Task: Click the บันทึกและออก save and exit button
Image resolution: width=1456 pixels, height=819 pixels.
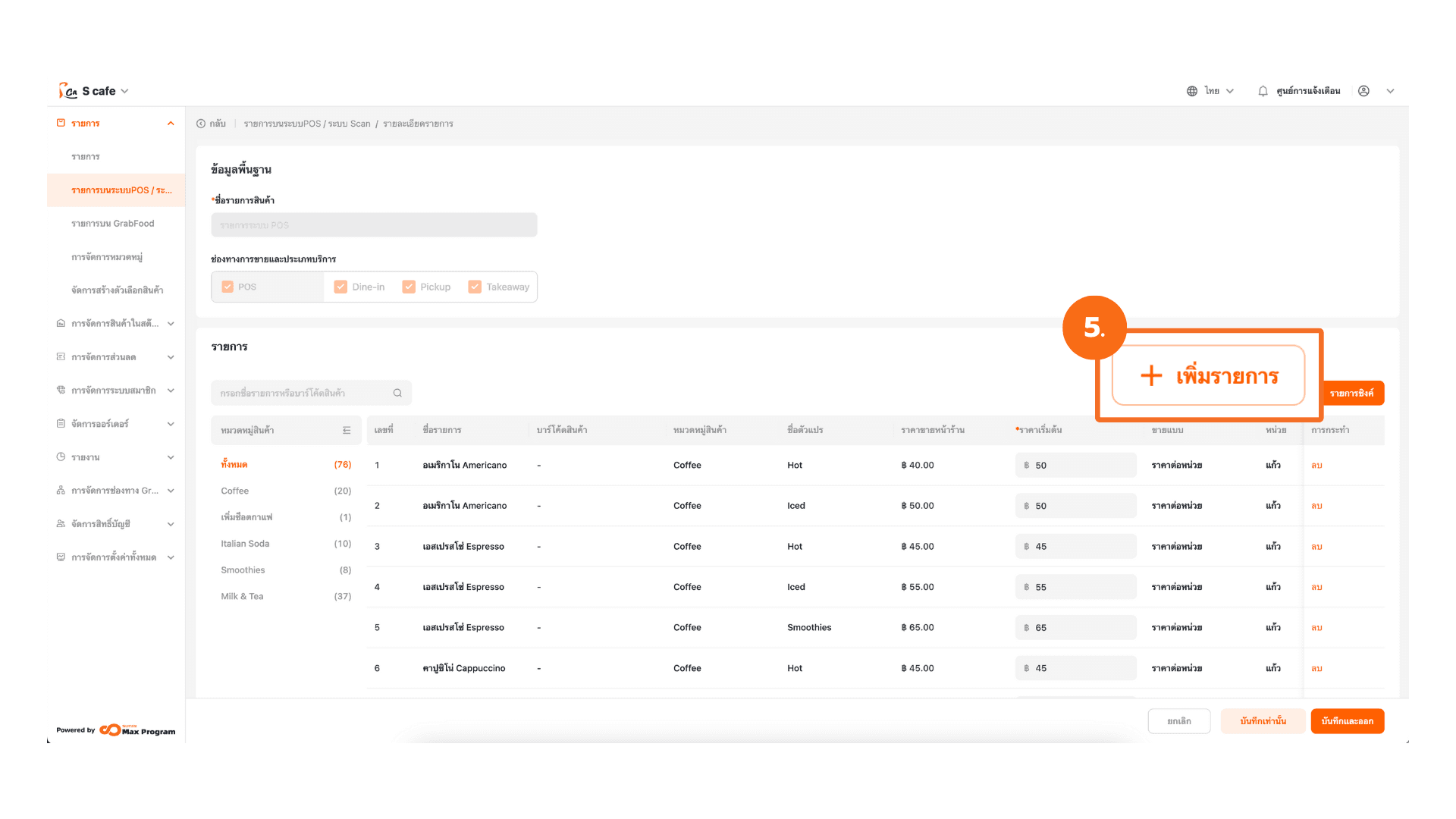Action: point(1347,721)
